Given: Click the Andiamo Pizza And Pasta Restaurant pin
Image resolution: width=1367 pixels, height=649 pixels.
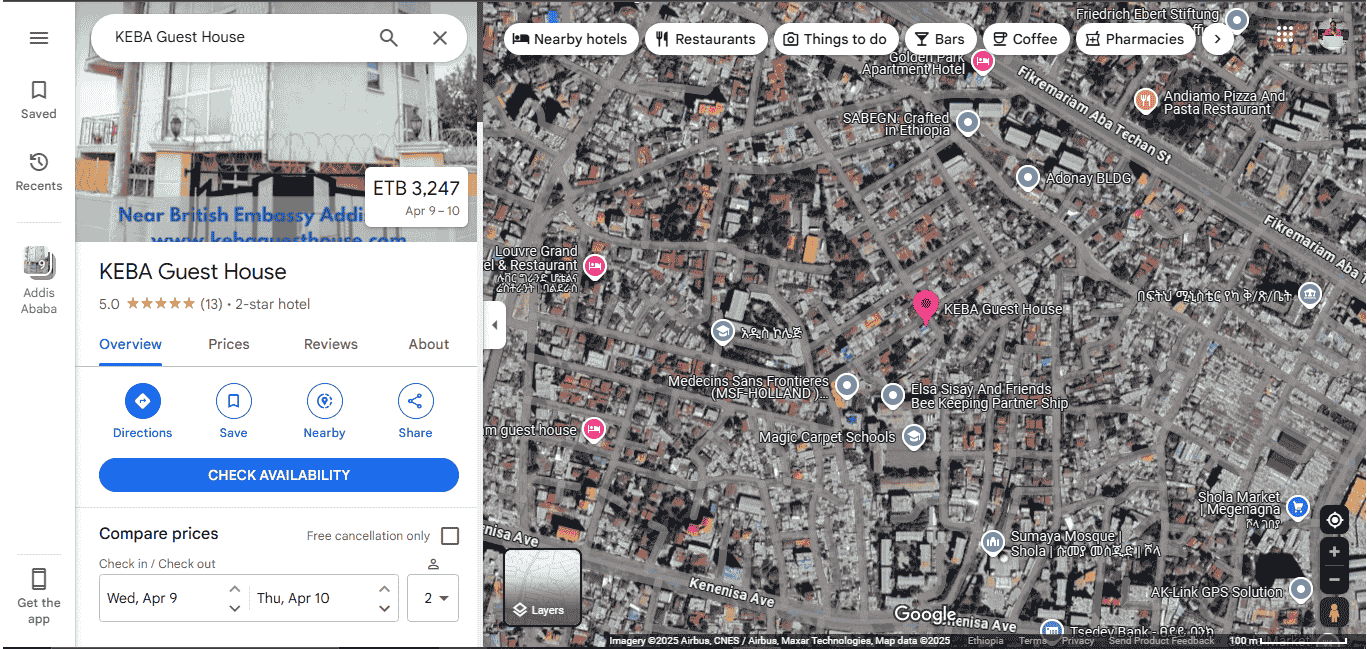Looking at the screenshot, I should coord(1146,100).
